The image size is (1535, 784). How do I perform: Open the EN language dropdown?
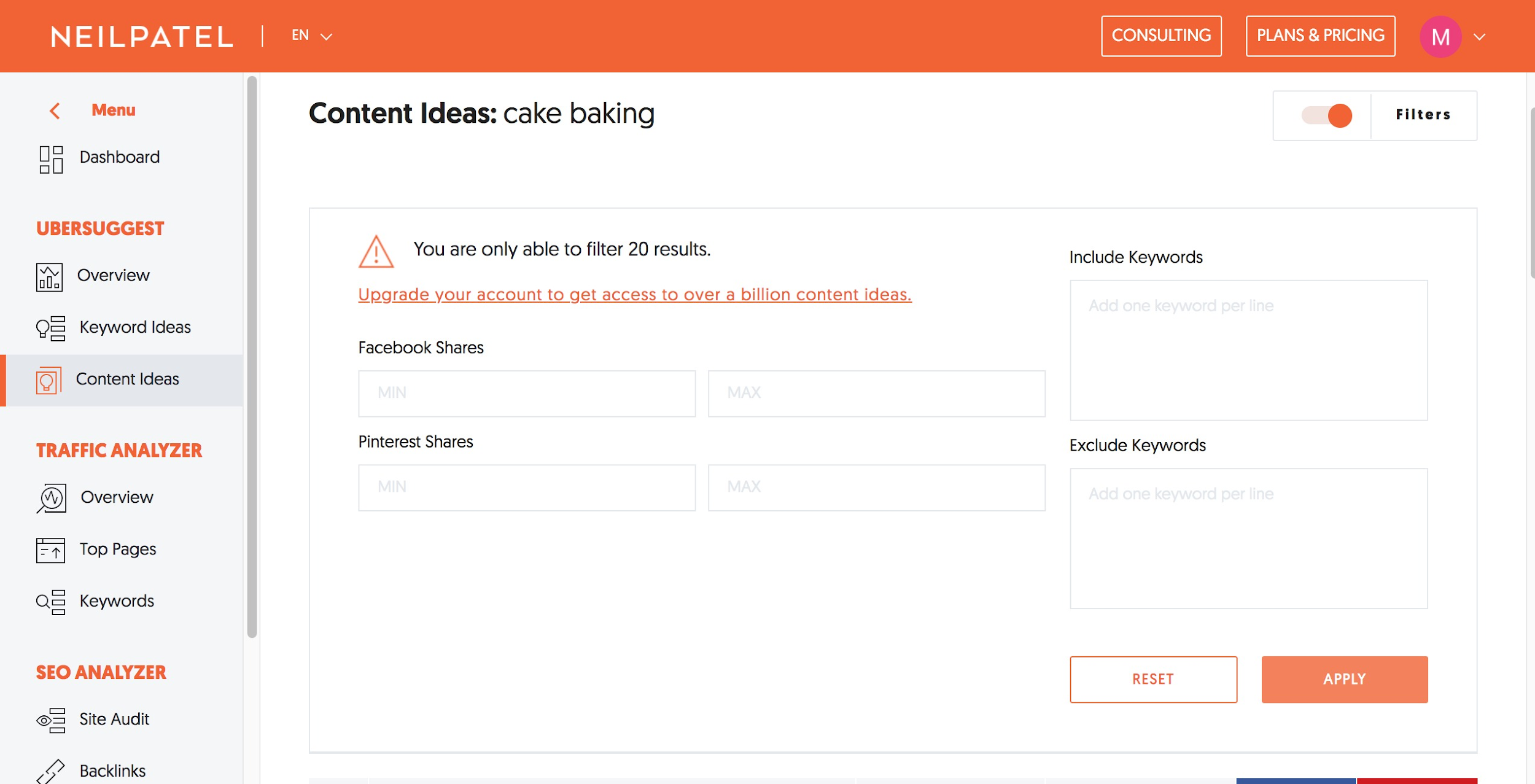pyautogui.click(x=311, y=36)
